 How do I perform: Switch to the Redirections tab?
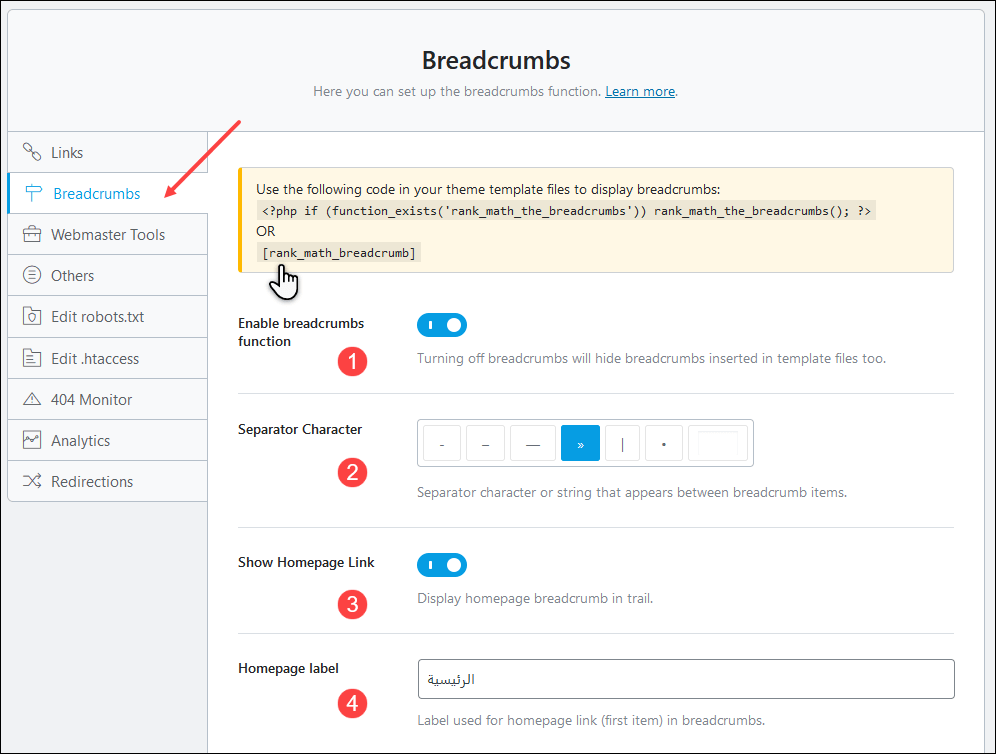(92, 481)
